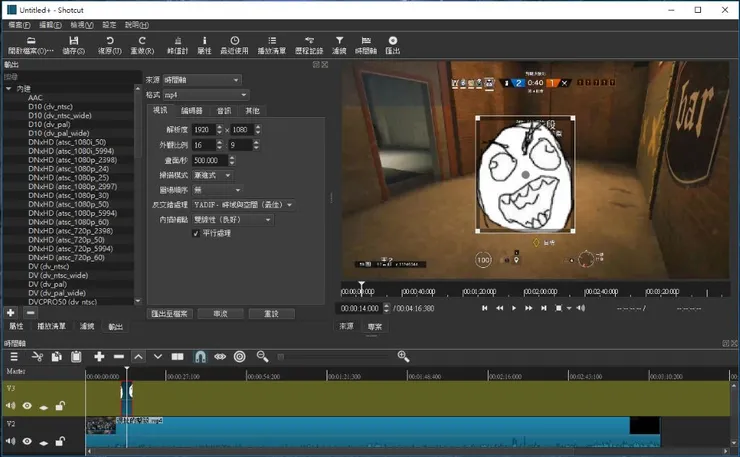Viewport: 740px width, 457px height.
Task: Open the scan mode dropdown
Action: click(212, 175)
